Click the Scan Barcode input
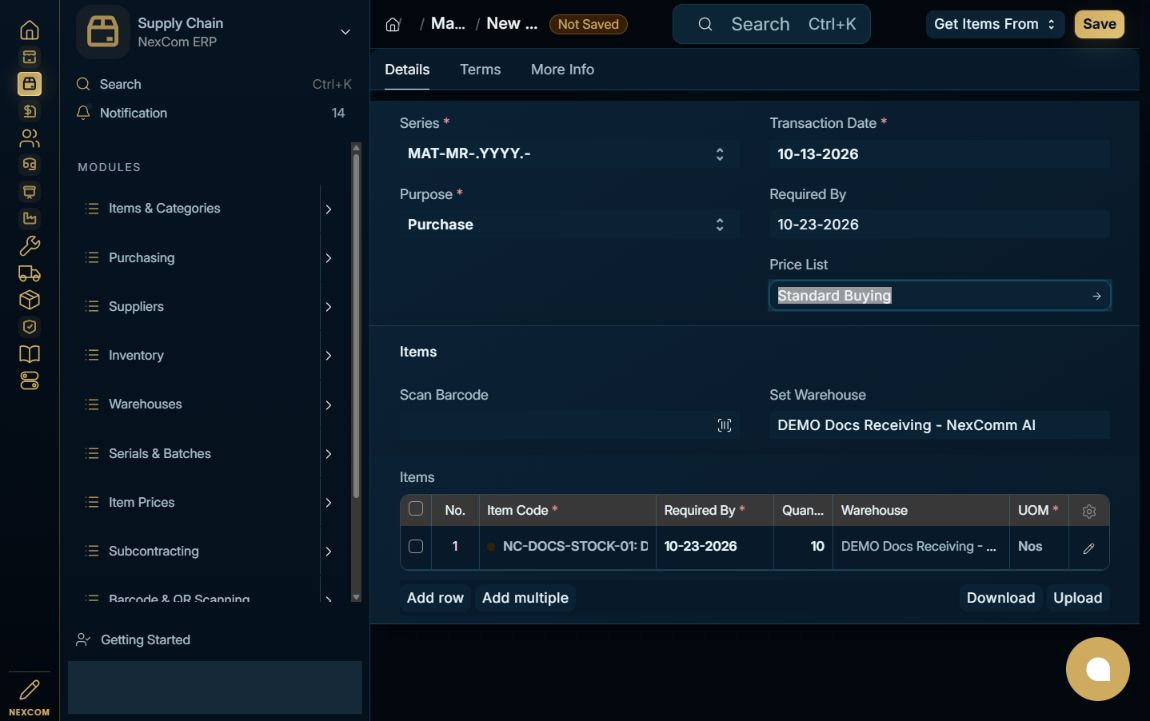 (x=569, y=425)
